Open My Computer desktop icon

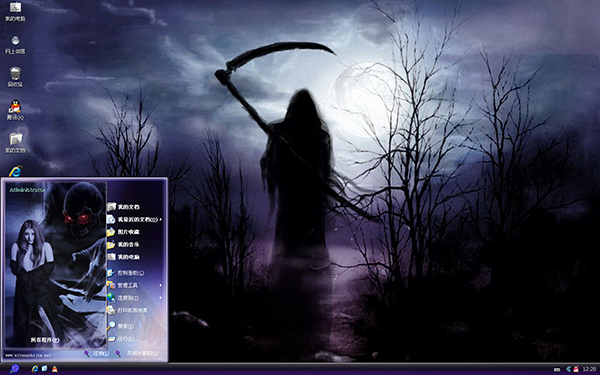coord(15,11)
